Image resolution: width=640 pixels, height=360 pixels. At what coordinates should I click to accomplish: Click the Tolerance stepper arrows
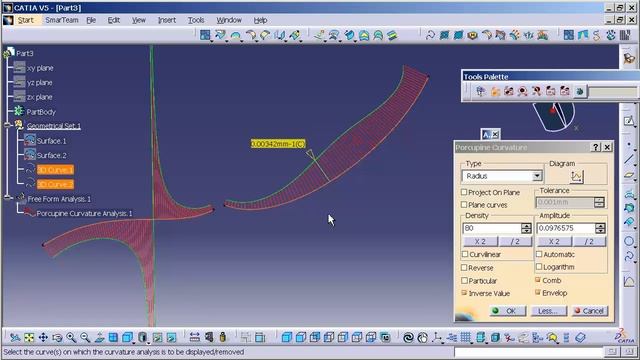(x=599, y=202)
